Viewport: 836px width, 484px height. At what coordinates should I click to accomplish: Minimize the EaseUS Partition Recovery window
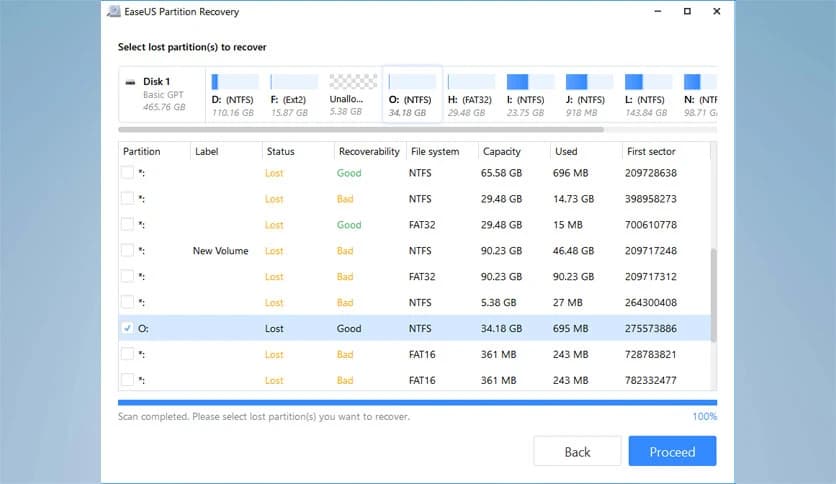tap(658, 11)
